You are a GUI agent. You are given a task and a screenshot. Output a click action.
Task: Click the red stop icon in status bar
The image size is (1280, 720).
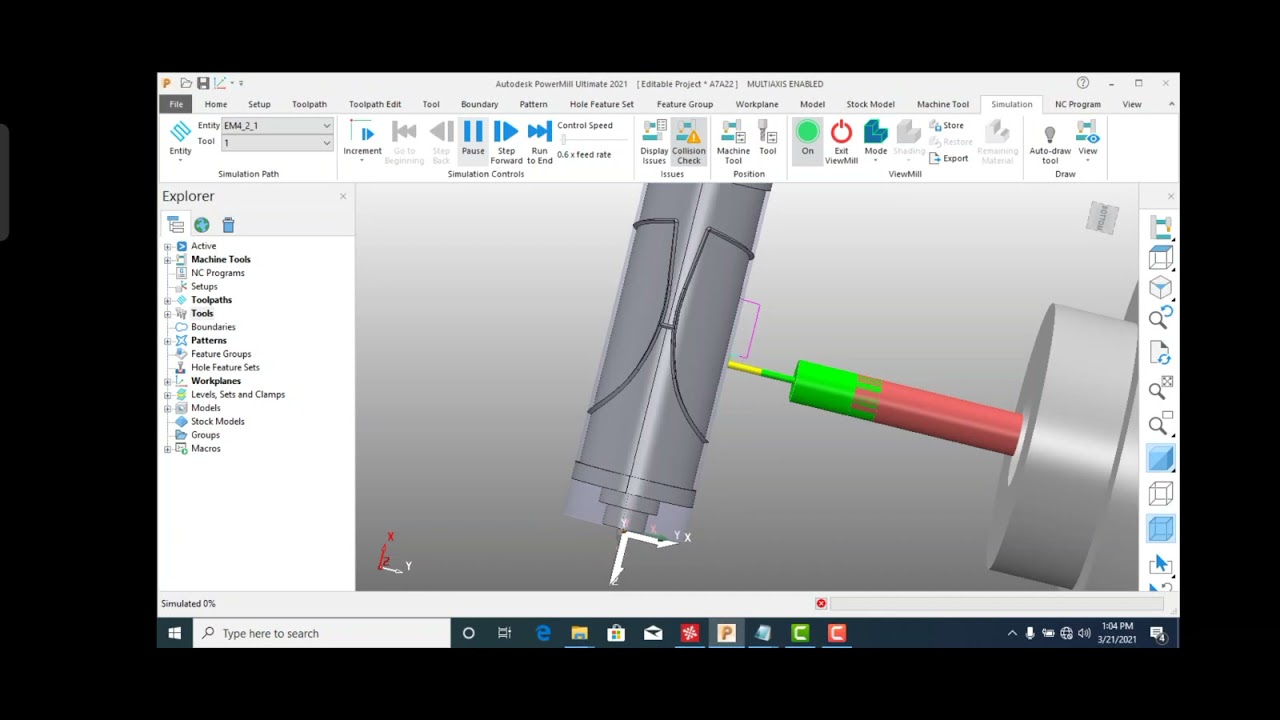pyautogui.click(x=821, y=604)
